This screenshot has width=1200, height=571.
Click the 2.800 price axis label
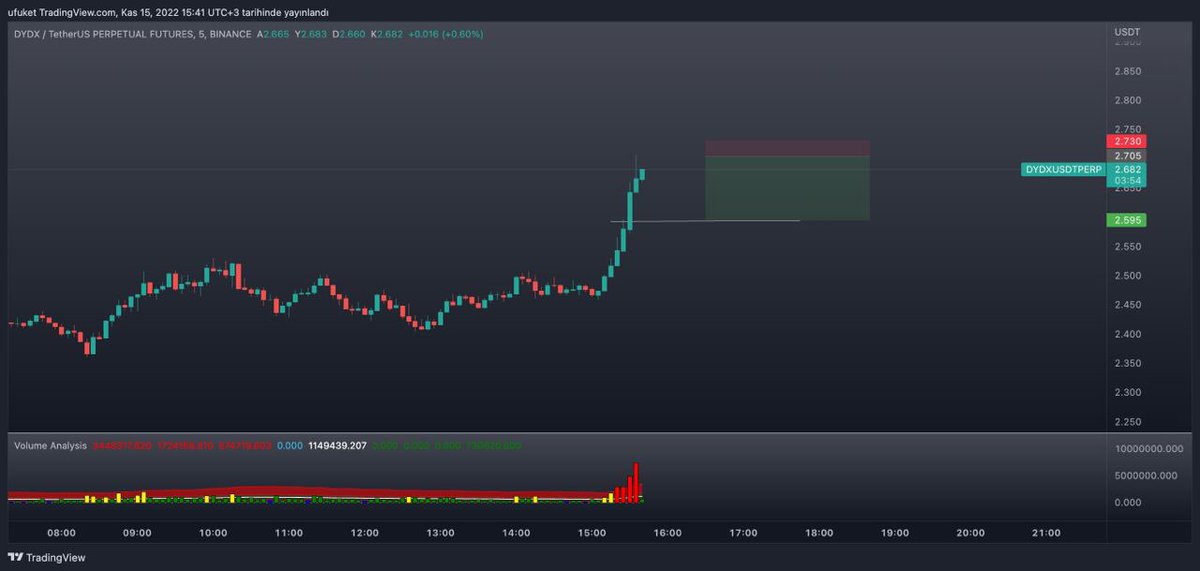[x=1128, y=101]
